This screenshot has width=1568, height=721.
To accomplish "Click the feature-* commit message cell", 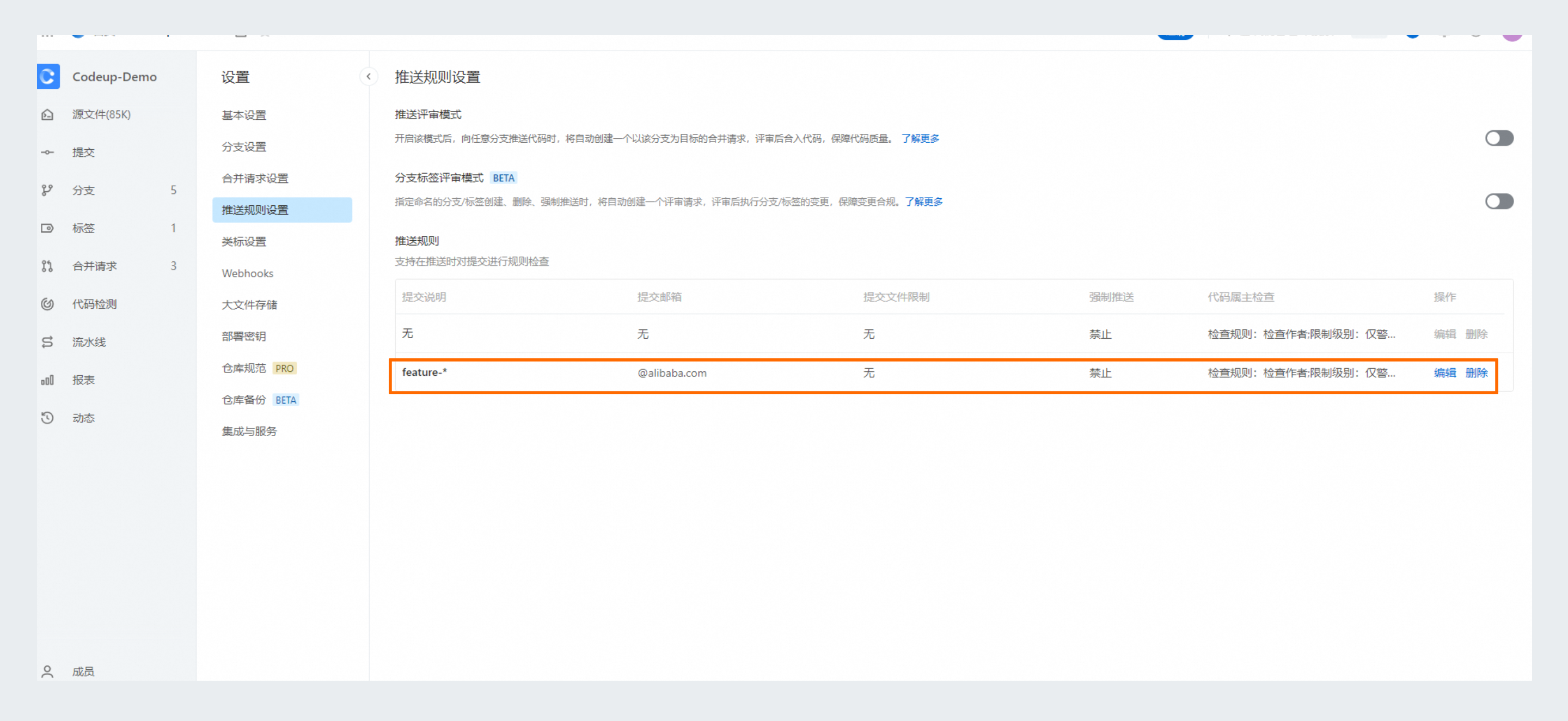I will point(424,372).
